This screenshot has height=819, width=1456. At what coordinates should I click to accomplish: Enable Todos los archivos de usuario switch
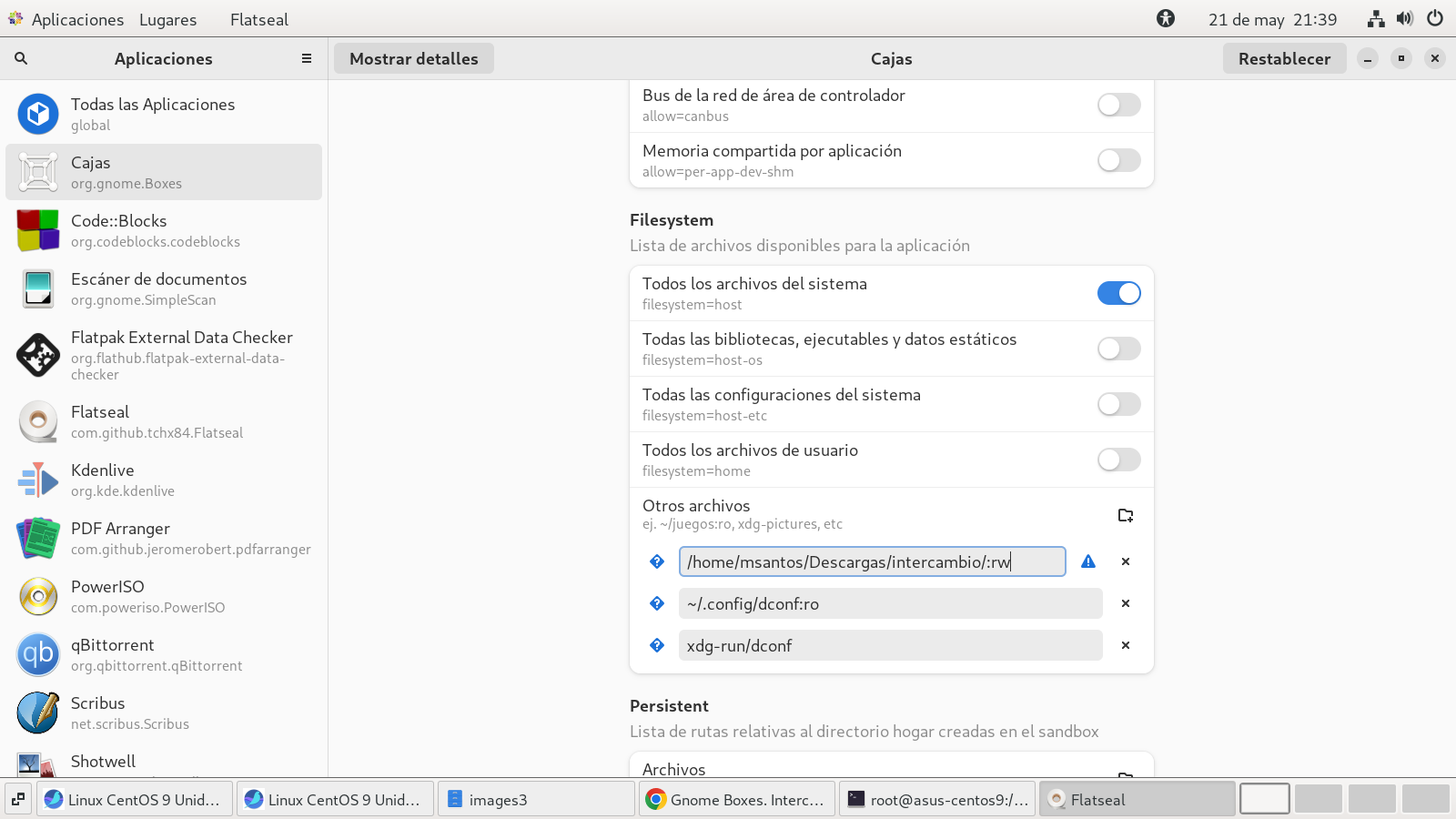1118,460
